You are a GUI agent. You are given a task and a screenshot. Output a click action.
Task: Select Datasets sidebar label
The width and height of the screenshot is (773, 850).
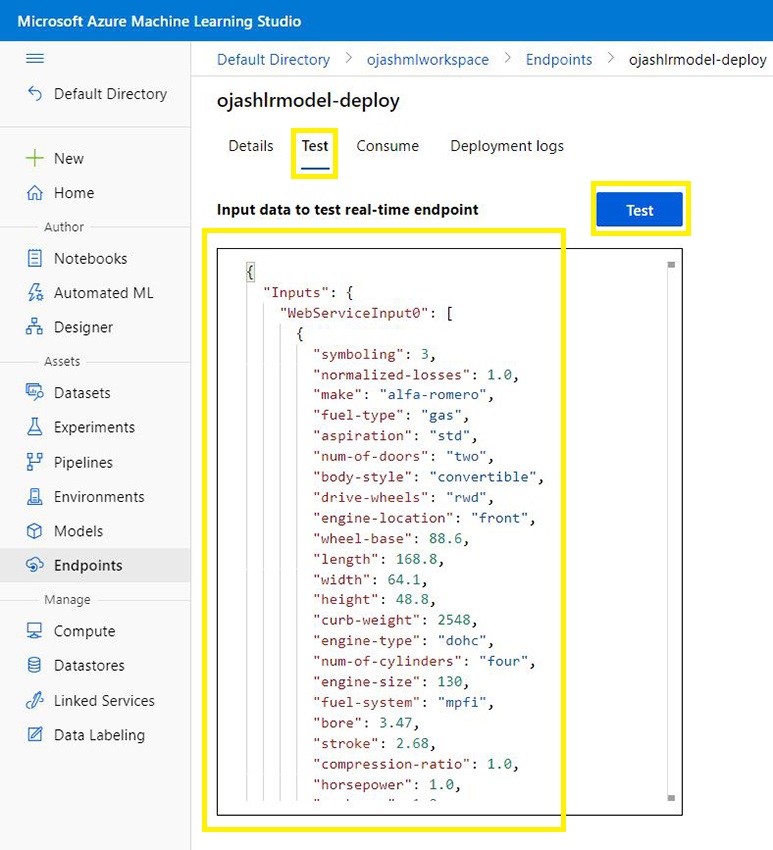[82, 392]
